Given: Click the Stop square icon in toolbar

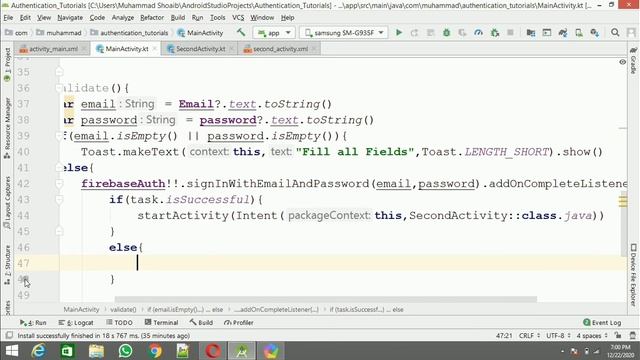Looking at the screenshot, I should coord(510,33).
